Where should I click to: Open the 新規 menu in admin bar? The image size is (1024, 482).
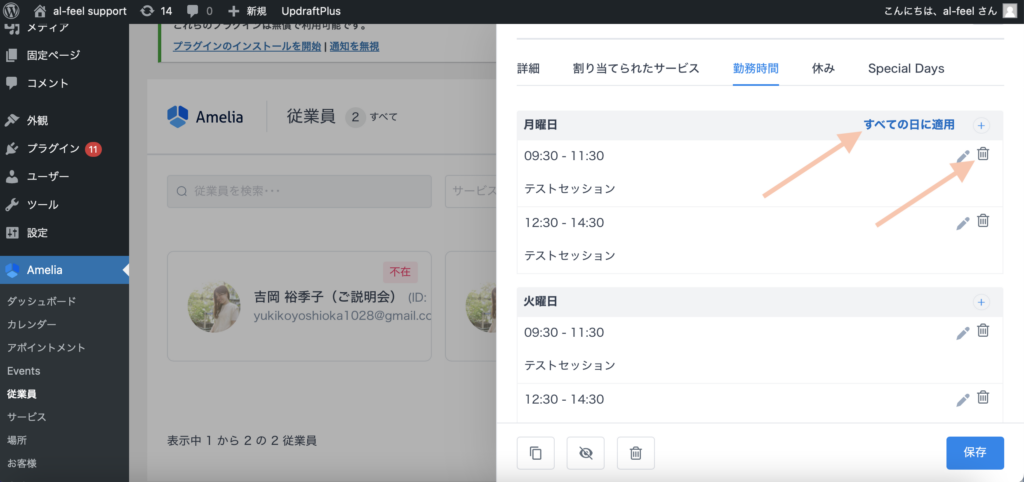[249, 11]
